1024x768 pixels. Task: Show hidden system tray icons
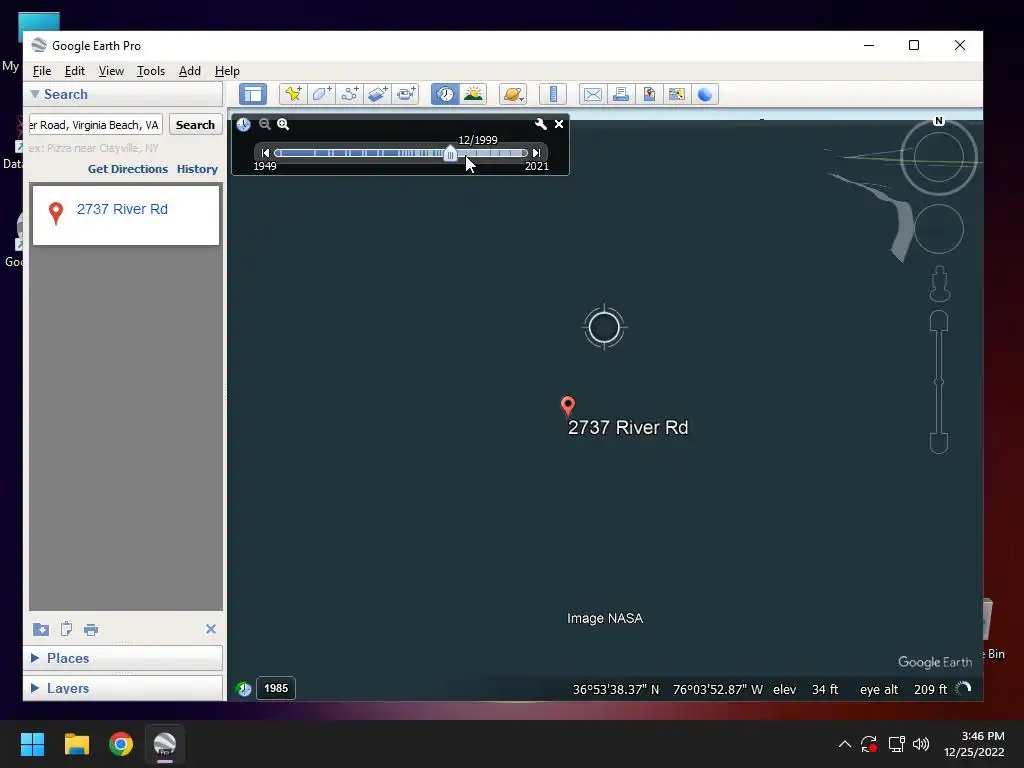pos(844,744)
